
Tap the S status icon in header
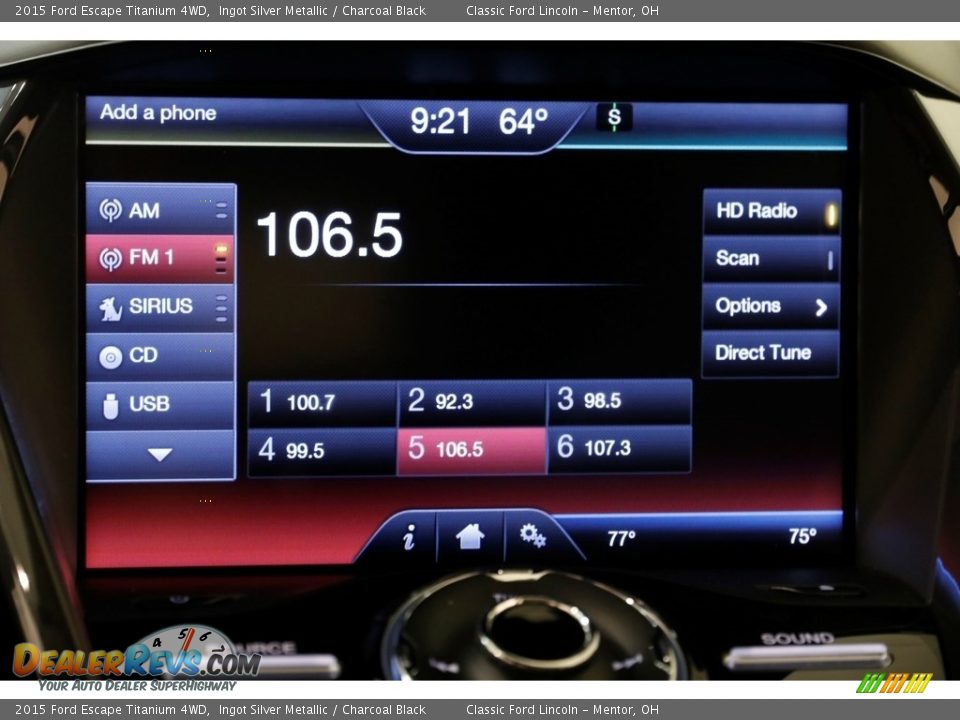(x=614, y=118)
